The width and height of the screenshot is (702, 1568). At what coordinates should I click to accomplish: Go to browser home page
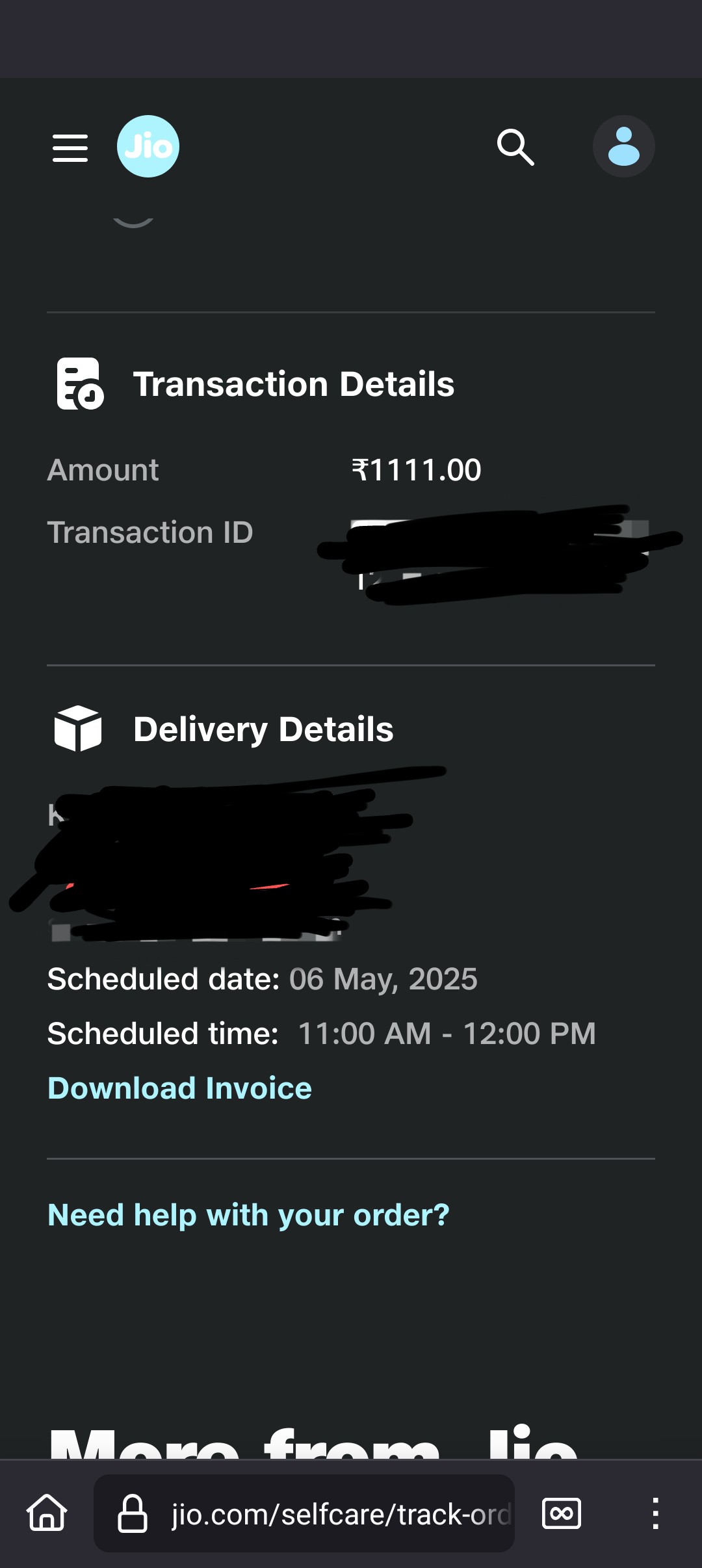click(x=47, y=1513)
